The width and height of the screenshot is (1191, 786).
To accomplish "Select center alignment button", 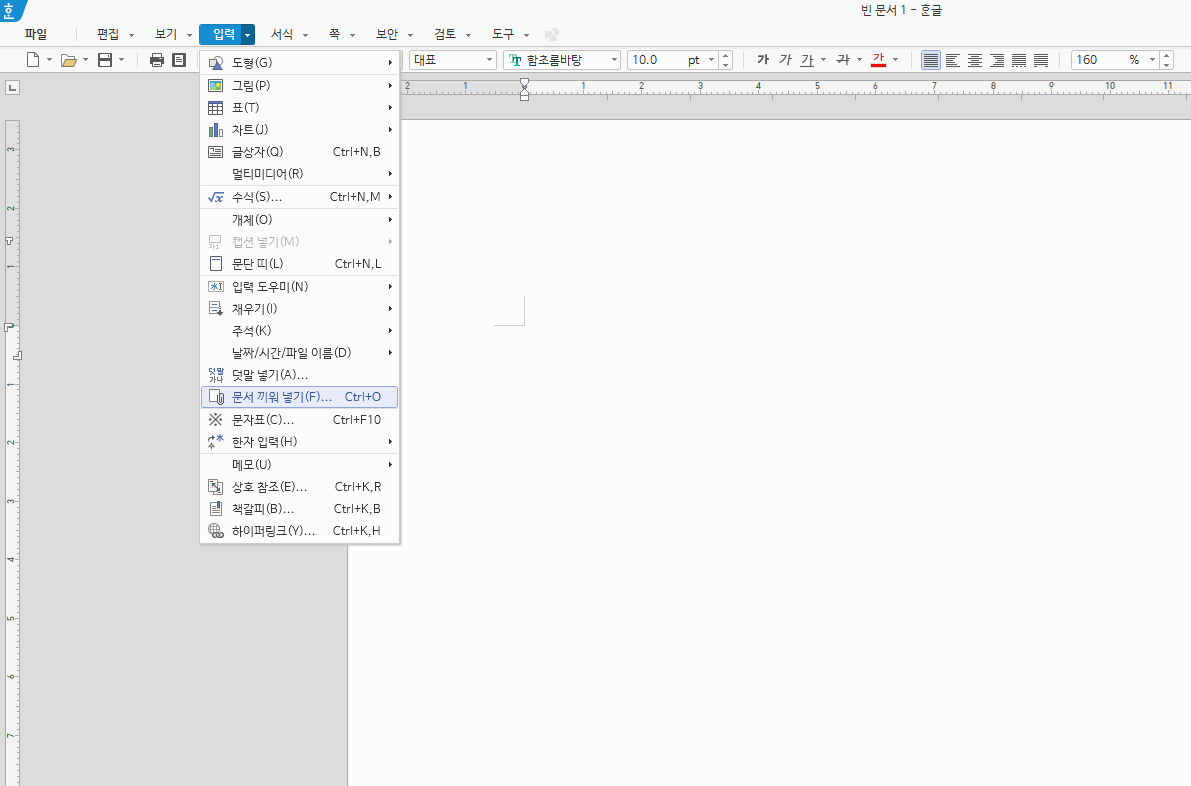I will (x=975, y=60).
